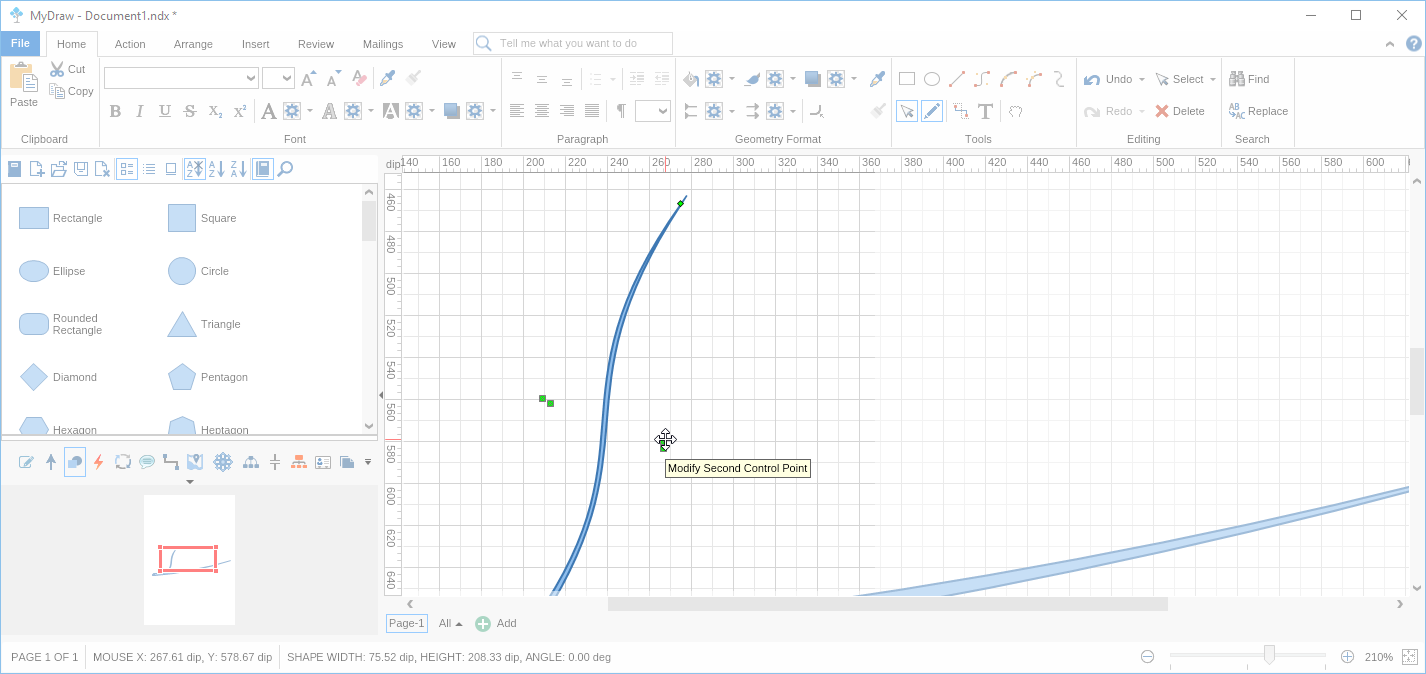Activate the Pointer selection tool
This screenshot has height=674, width=1426.
[906, 111]
